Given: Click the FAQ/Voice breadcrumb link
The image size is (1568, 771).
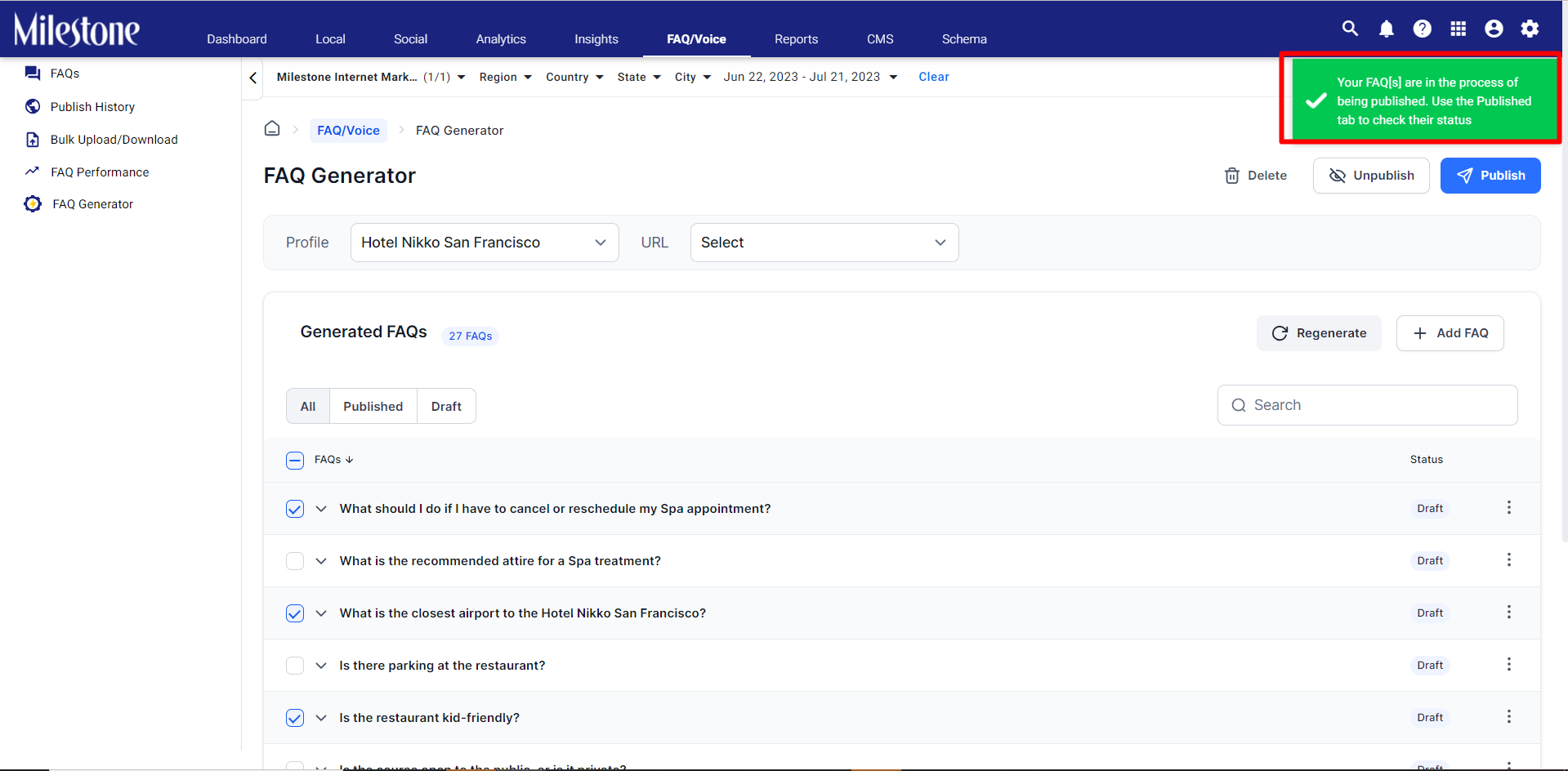Looking at the screenshot, I should [348, 130].
